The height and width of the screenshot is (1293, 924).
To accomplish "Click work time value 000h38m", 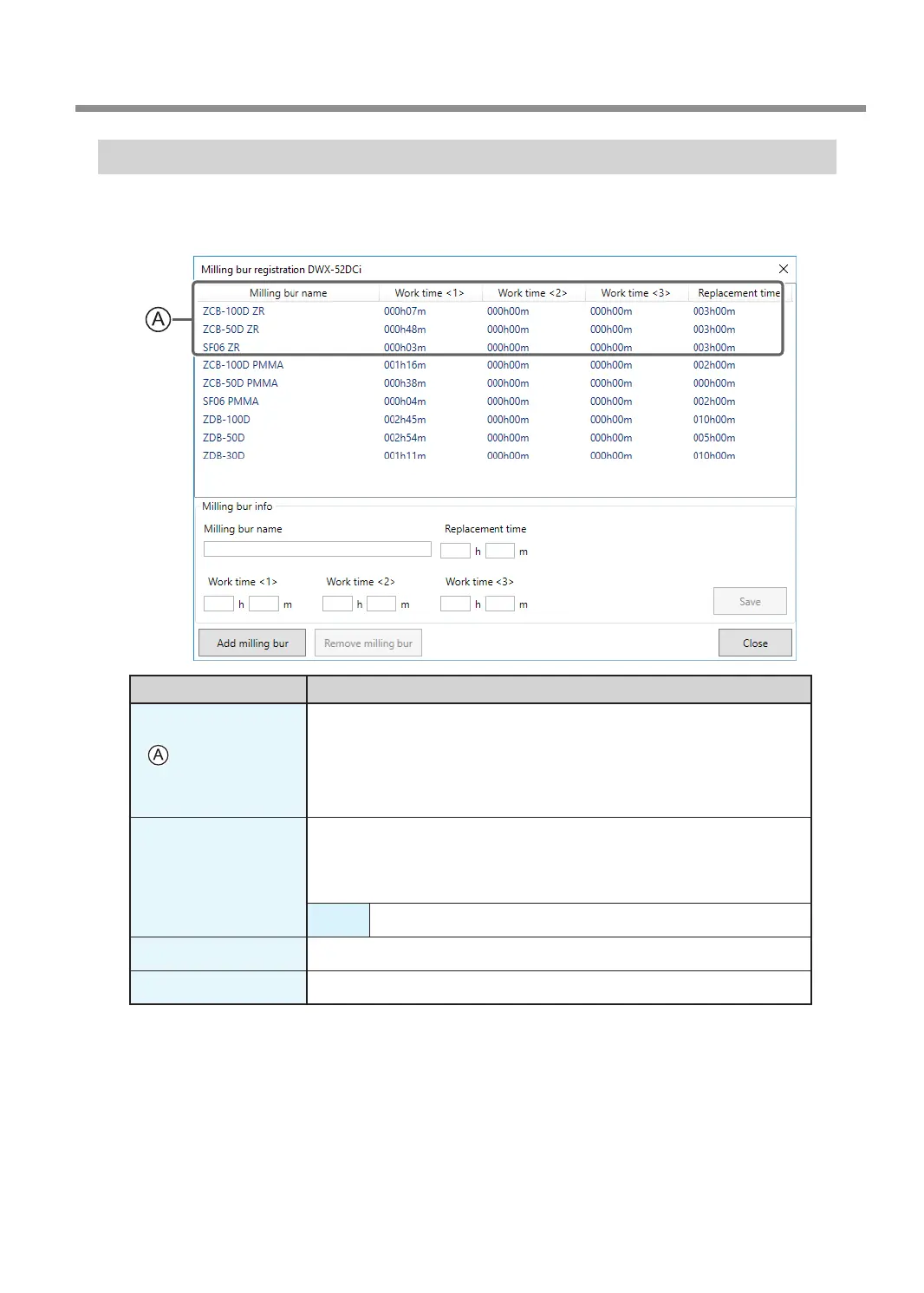I will coord(405,383).
